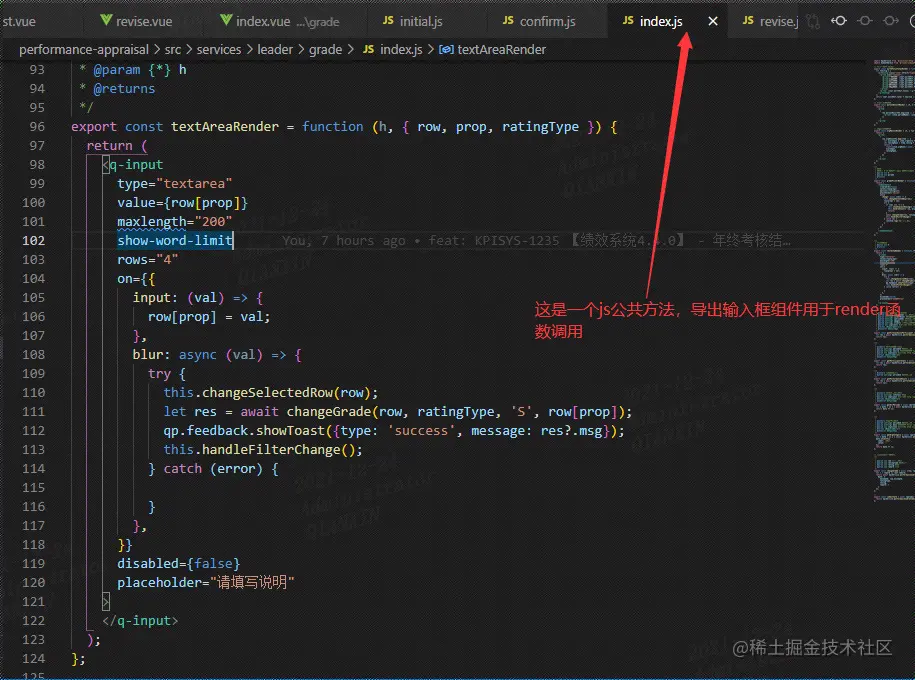Click the disabled={false} attribute
The height and width of the screenshot is (680, 915).
point(179,564)
